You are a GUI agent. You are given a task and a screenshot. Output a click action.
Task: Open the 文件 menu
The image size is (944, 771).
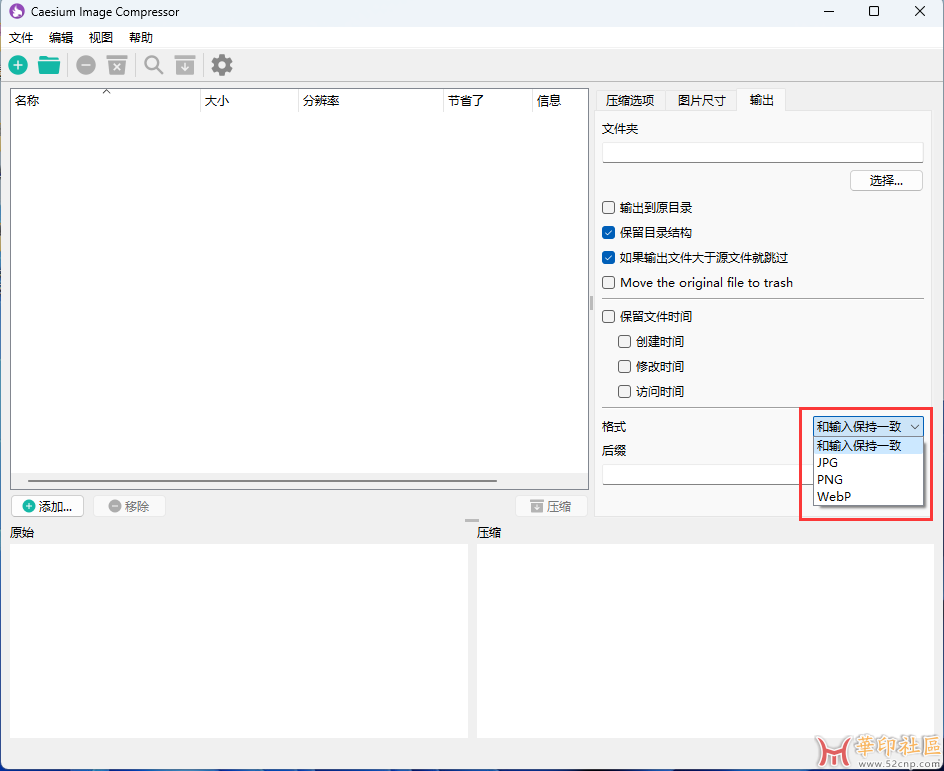[x=21, y=37]
